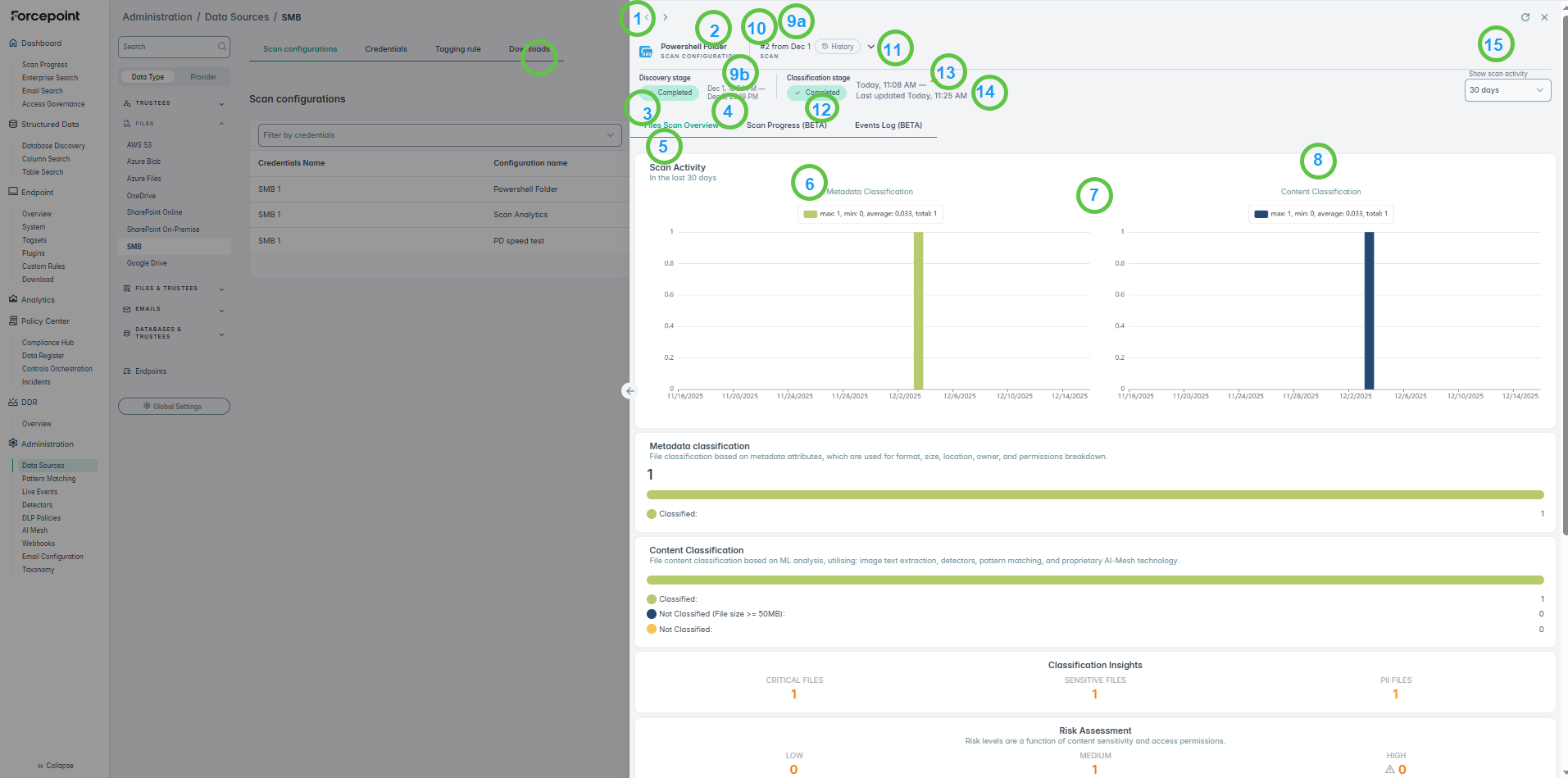Click the History button
Viewport: 1568px width, 778px height.
pos(838,47)
